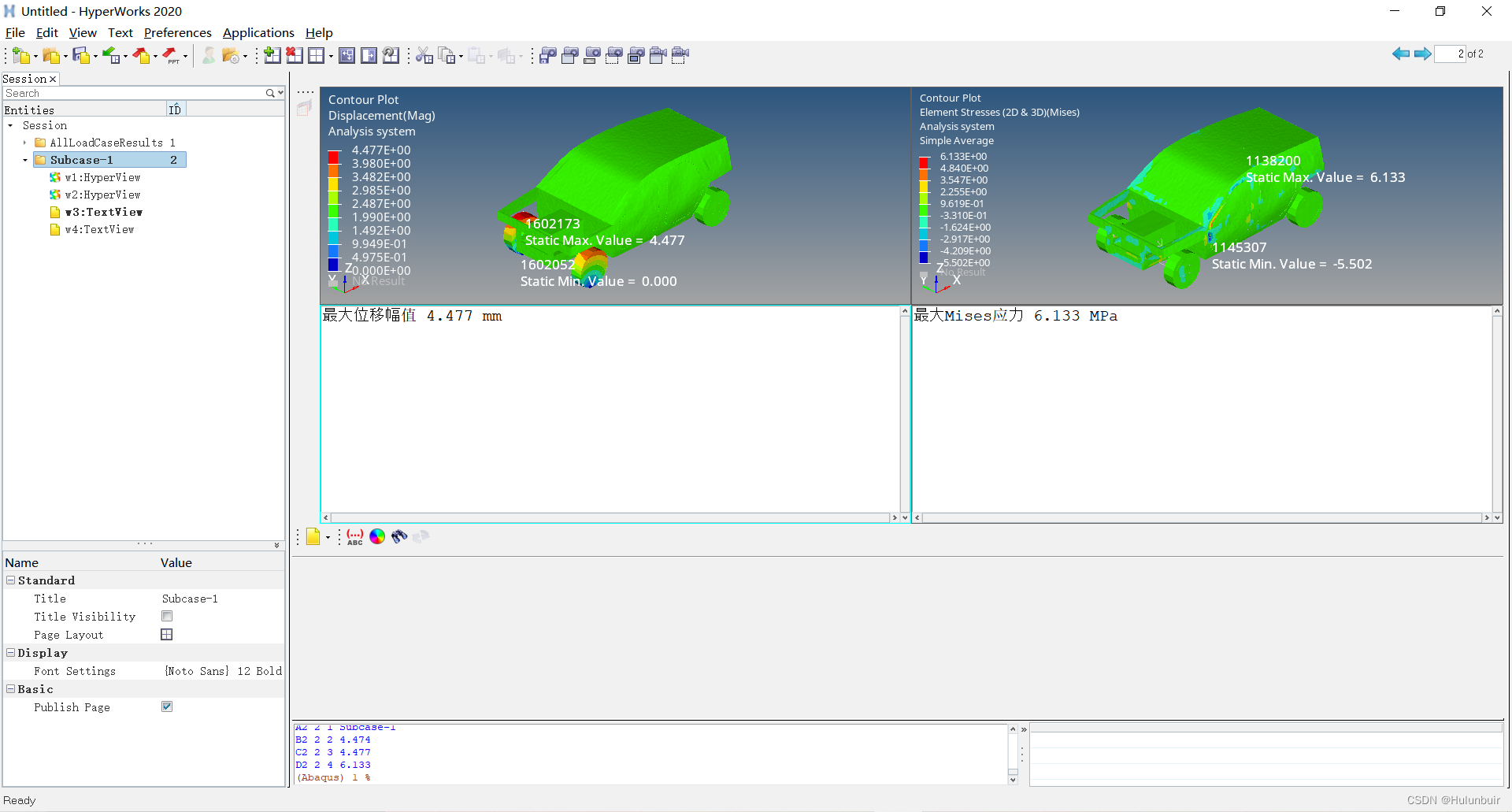Click the Page Layout value icon in properties
The image size is (1512, 812).
point(167,634)
